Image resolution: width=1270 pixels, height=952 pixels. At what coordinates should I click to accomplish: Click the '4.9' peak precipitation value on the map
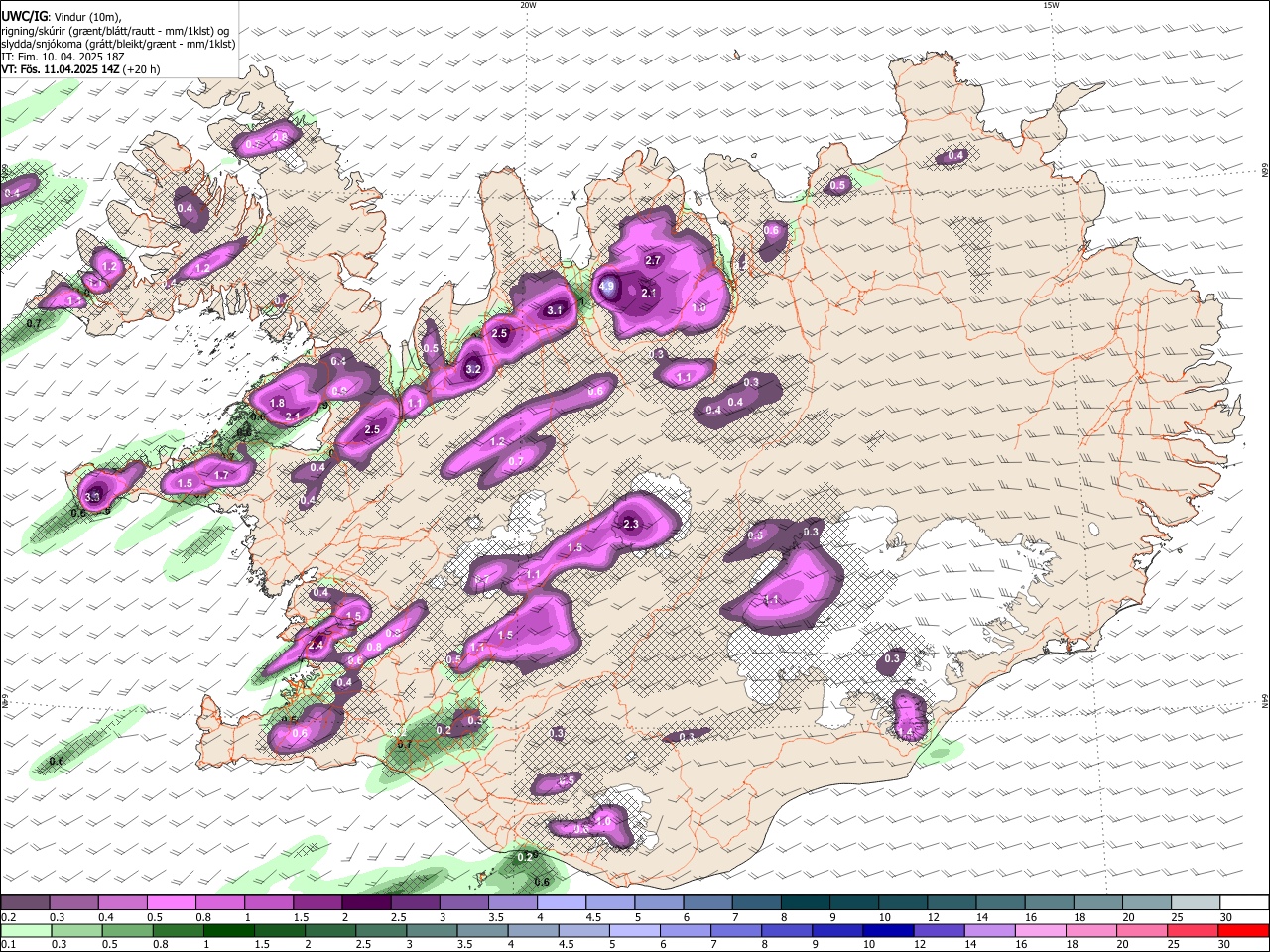pyautogui.click(x=607, y=286)
